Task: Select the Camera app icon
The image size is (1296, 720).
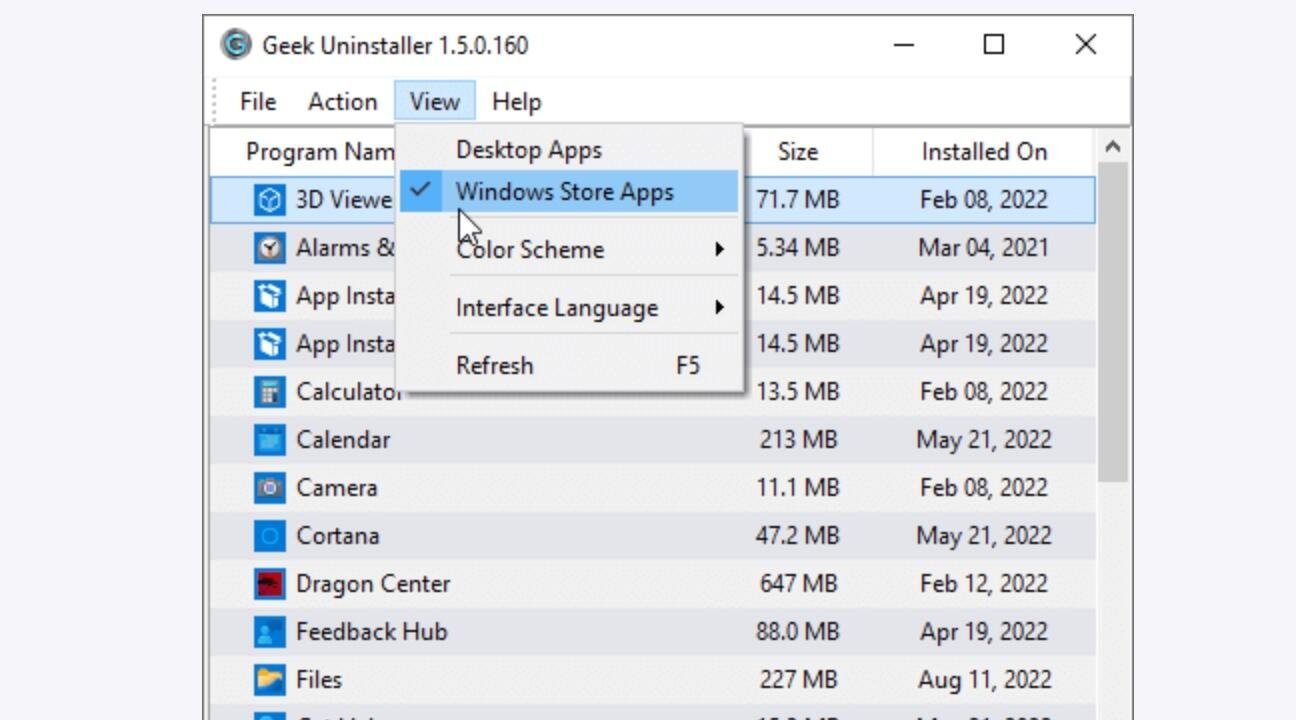Action: [x=269, y=488]
